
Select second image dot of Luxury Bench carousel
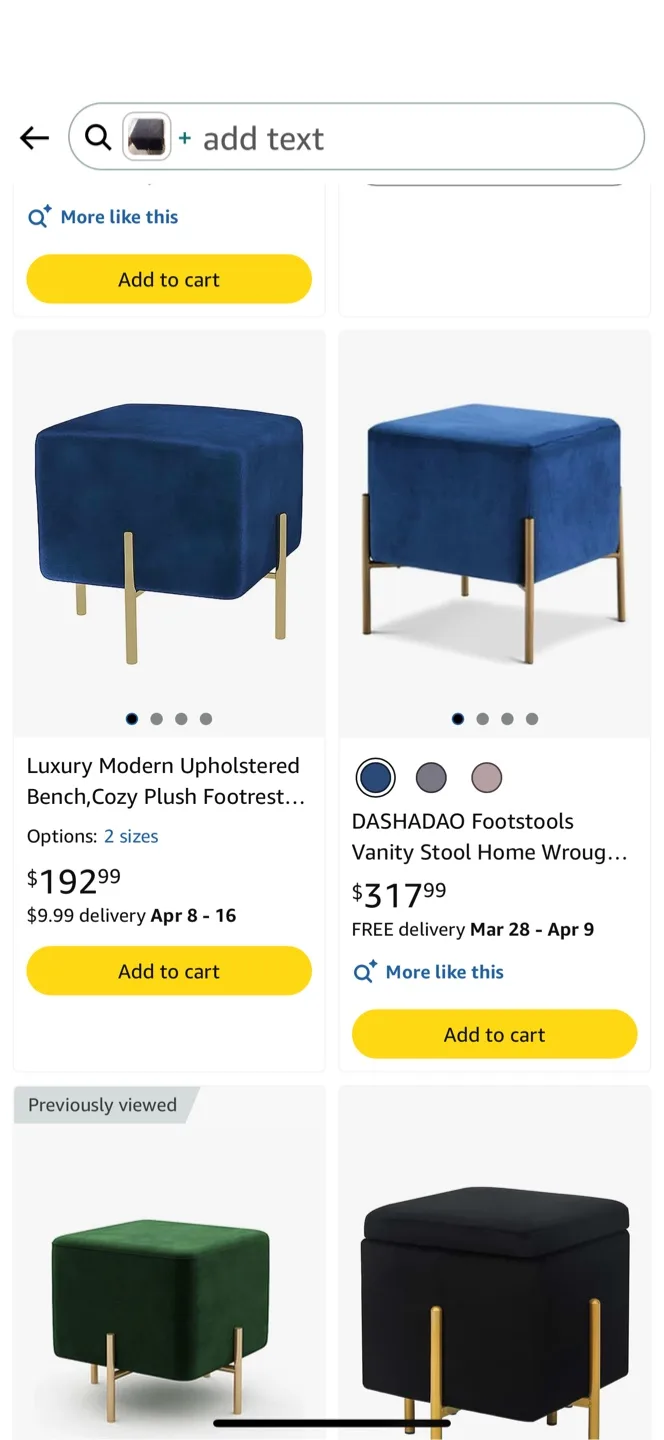(x=156, y=718)
